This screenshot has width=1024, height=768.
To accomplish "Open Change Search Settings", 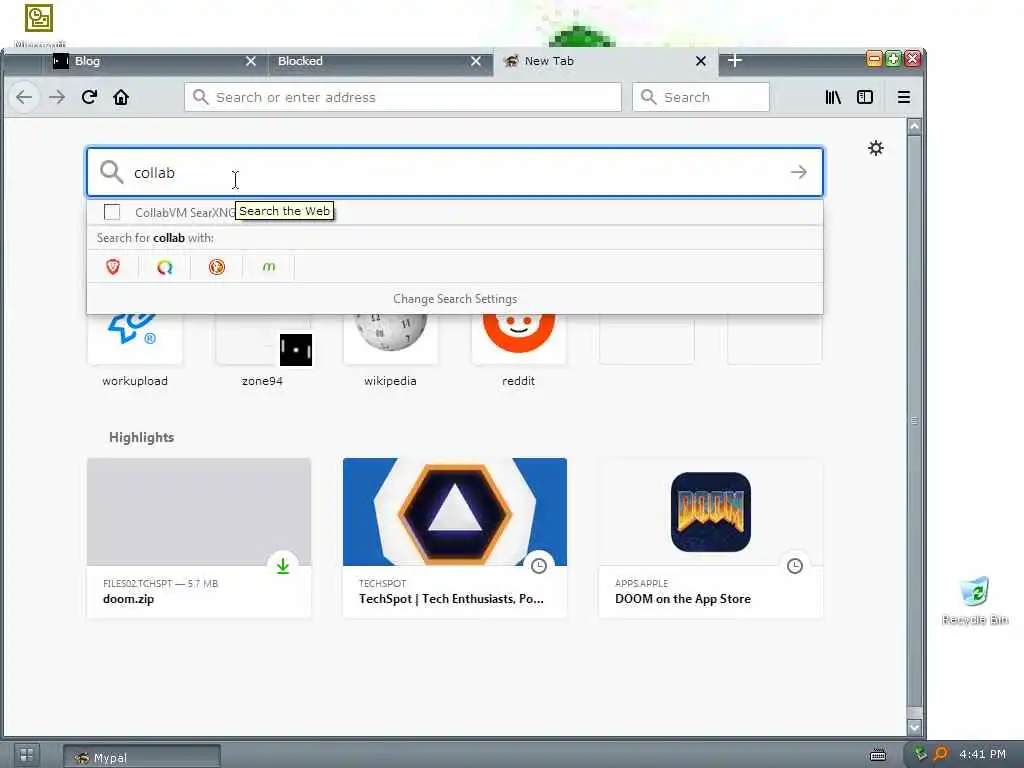I will [455, 298].
